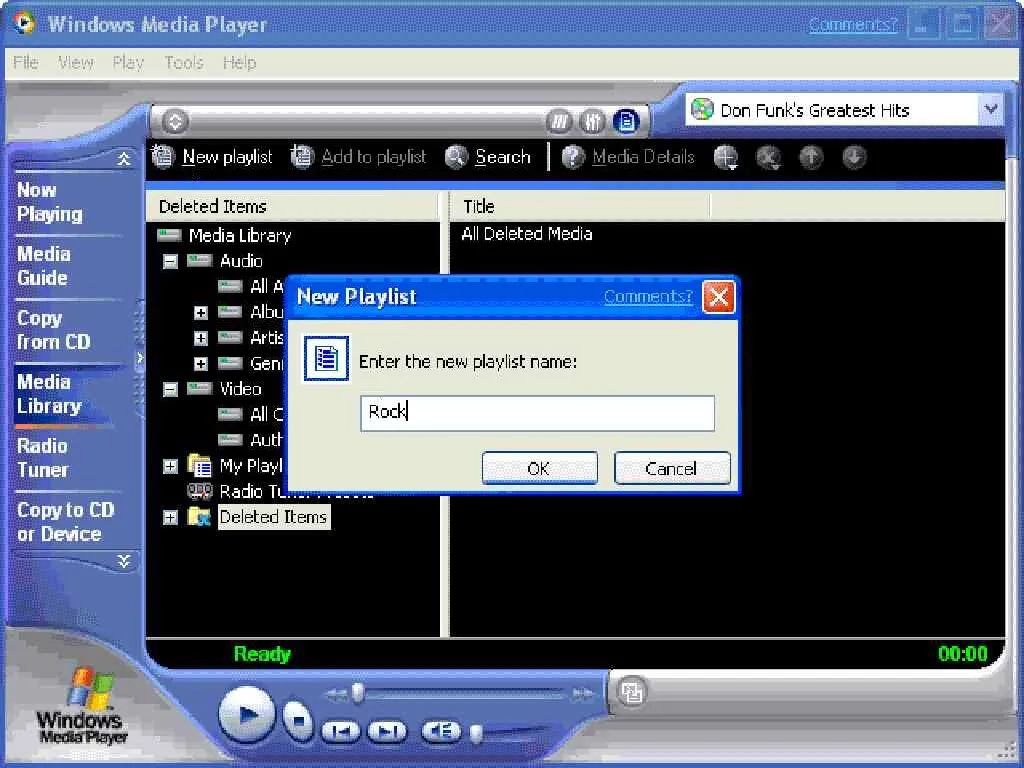Image resolution: width=1024 pixels, height=768 pixels.
Task: Collapse the Audio tree node
Action: (170, 261)
